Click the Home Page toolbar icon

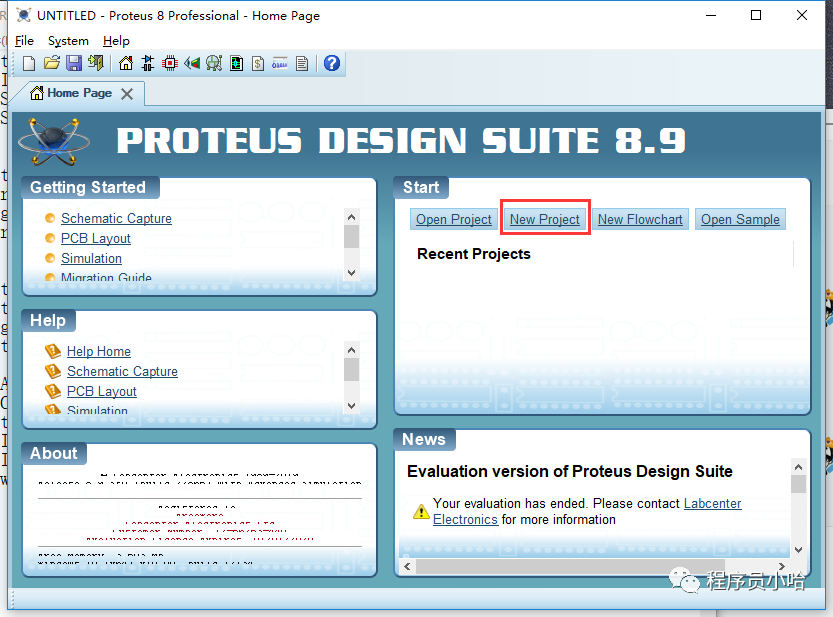pyautogui.click(x=126, y=64)
